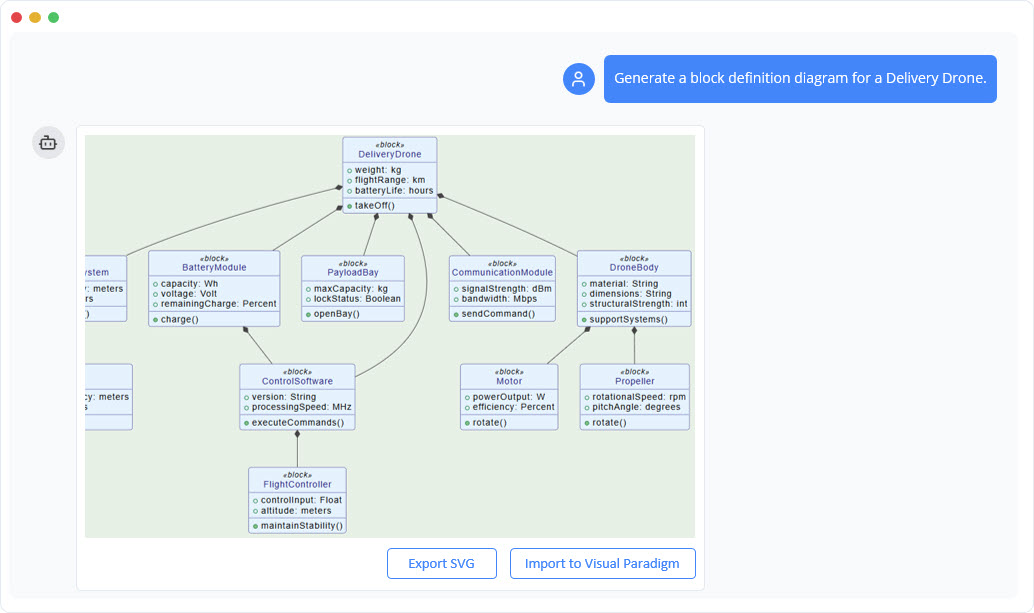Click the Import to Visual Paradigm button

pos(602,563)
